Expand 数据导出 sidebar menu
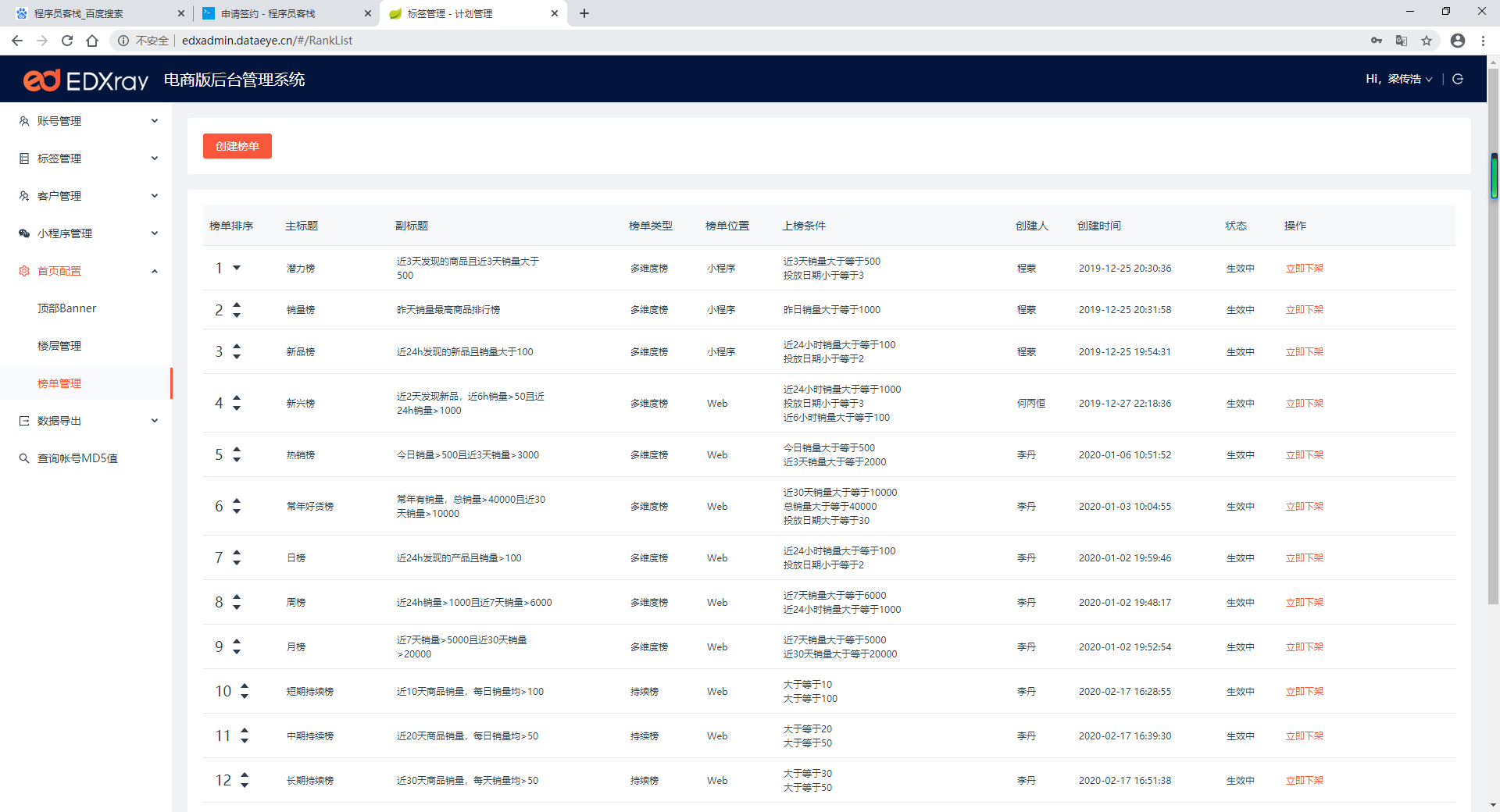This screenshot has width=1500, height=812. click(86, 421)
